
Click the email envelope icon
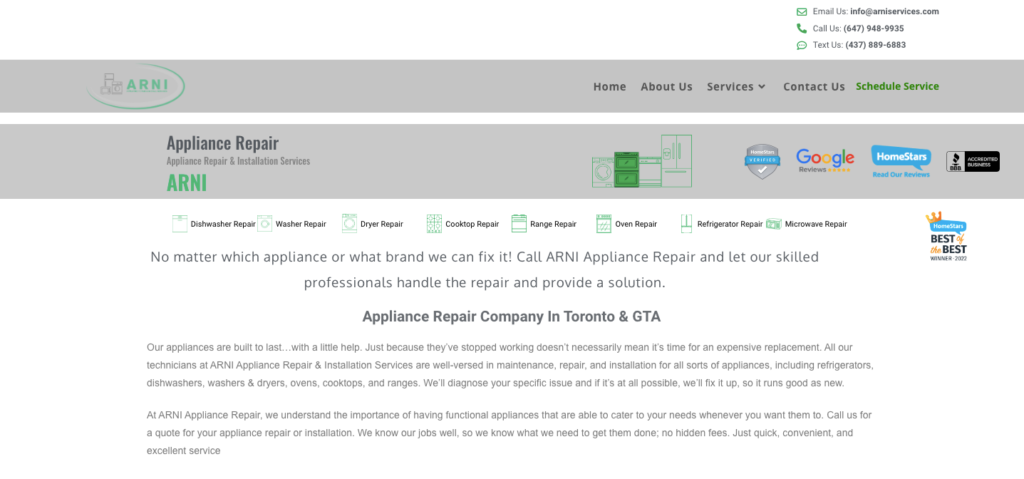coord(801,12)
